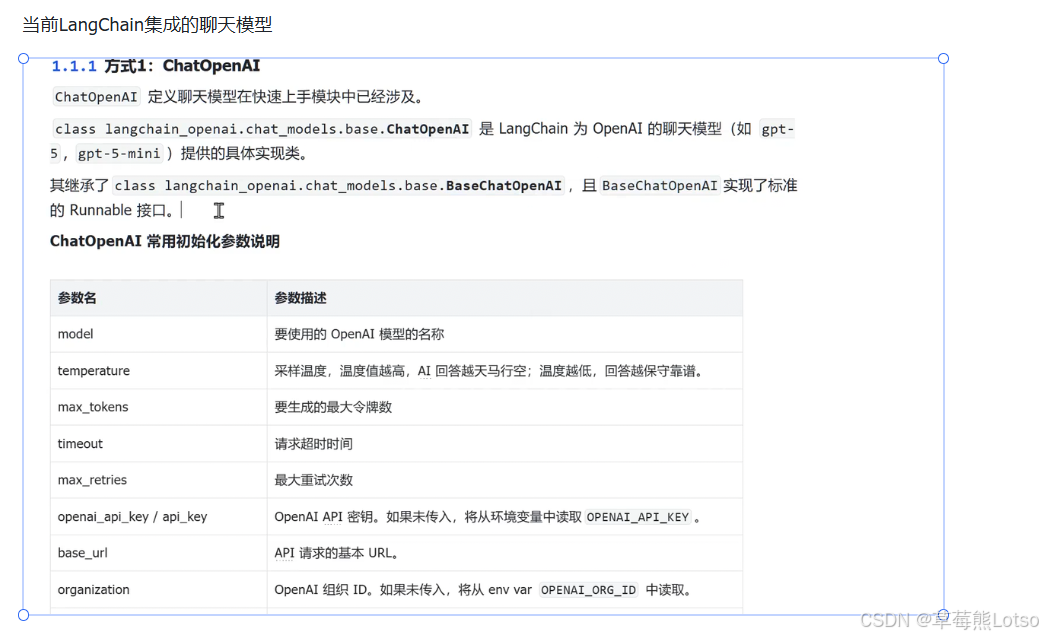Click the description 'API 请求的基本 URL。'
The width and height of the screenshot is (1043, 638).
pos(337,553)
